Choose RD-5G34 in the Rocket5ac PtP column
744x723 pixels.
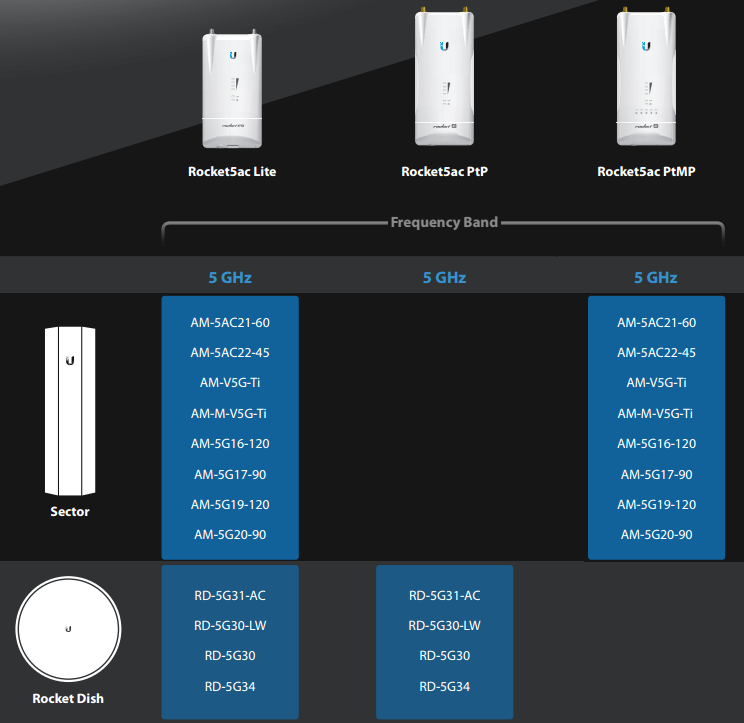(x=445, y=686)
